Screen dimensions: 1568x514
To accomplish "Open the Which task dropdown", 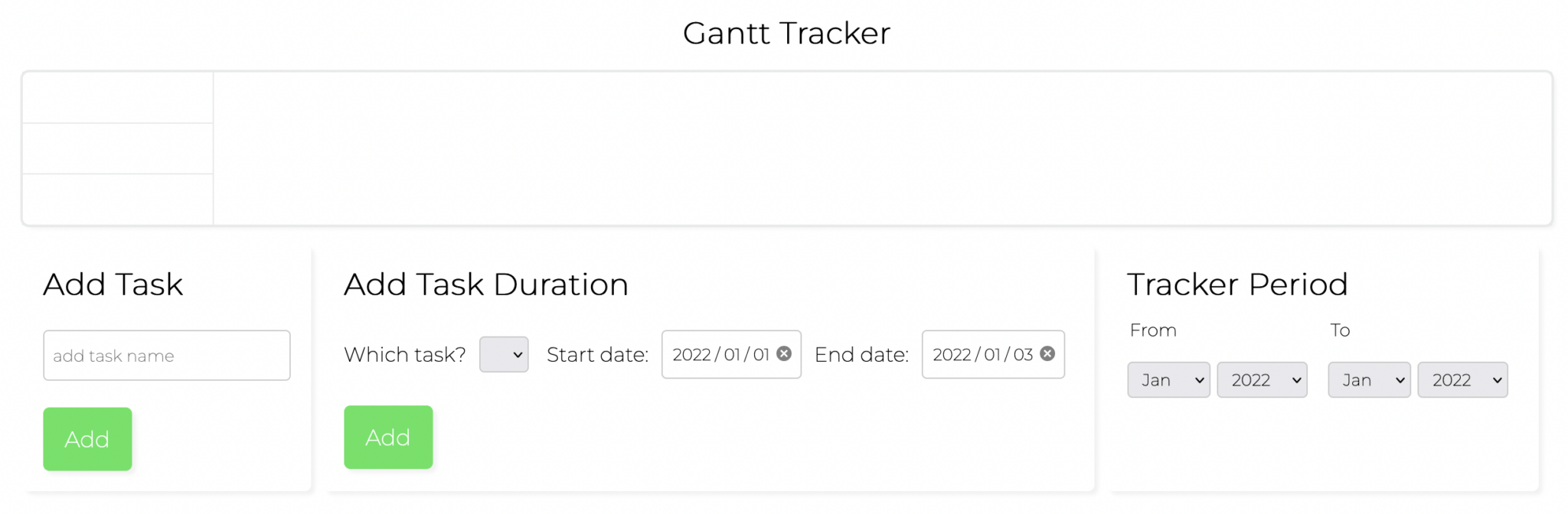I will tap(504, 355).
